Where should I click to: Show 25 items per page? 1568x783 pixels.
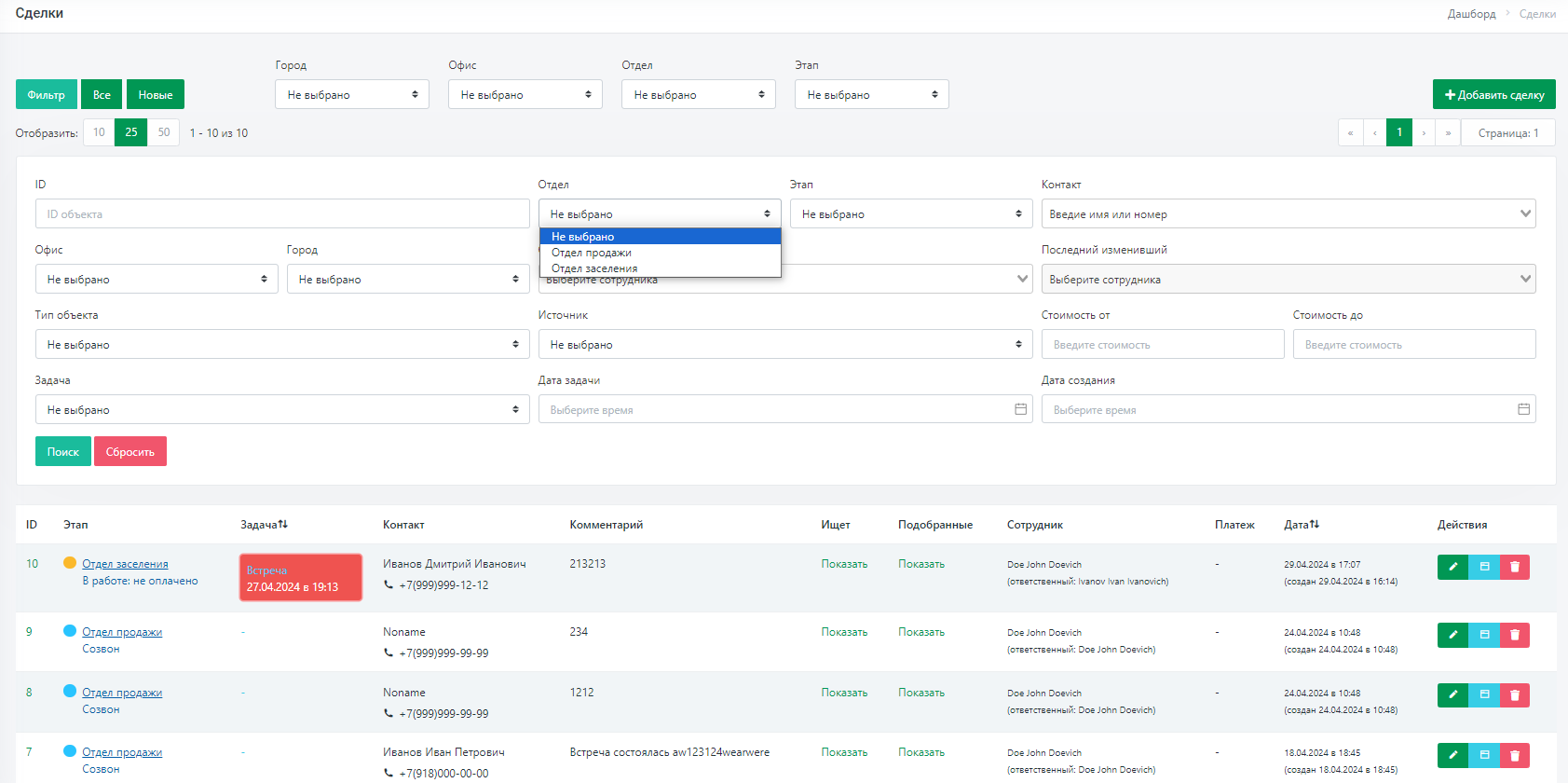click(x=131, y=132)
